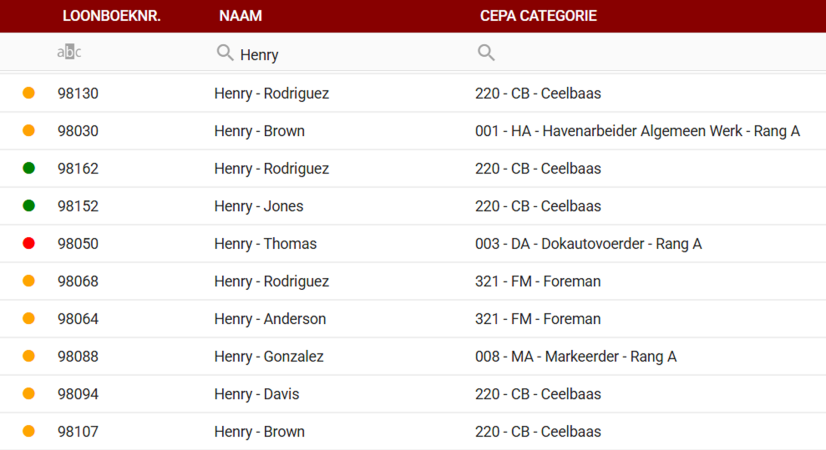This screenshot has width=826, height=450.
Task: Click the orange status dot for 98088
Action: pyautogui.click(x=29, y=356)
